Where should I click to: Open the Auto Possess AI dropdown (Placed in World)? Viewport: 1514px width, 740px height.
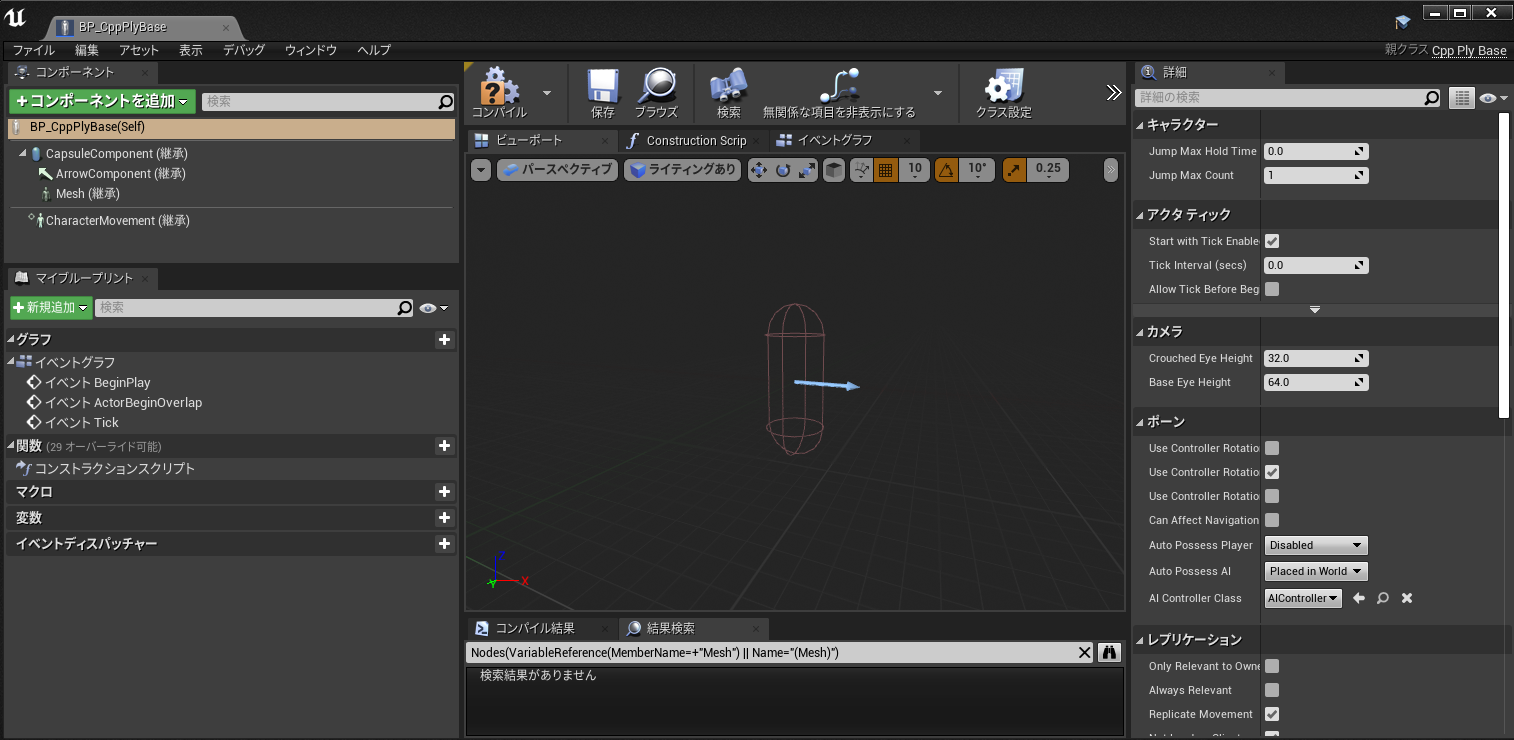pyautogui.click(x=1316, y=571)
